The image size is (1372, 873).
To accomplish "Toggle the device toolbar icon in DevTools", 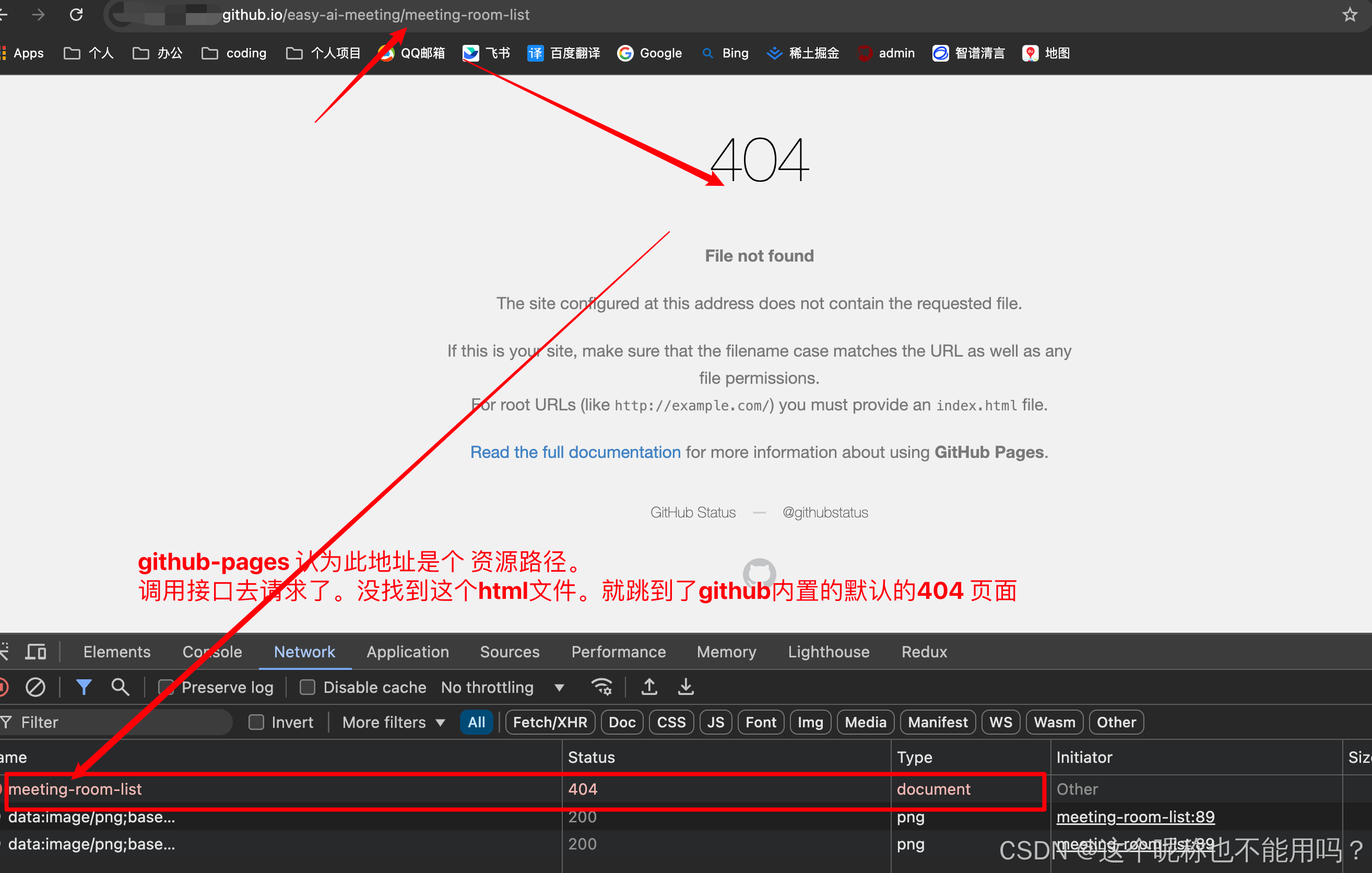I will tap(36, 651).
